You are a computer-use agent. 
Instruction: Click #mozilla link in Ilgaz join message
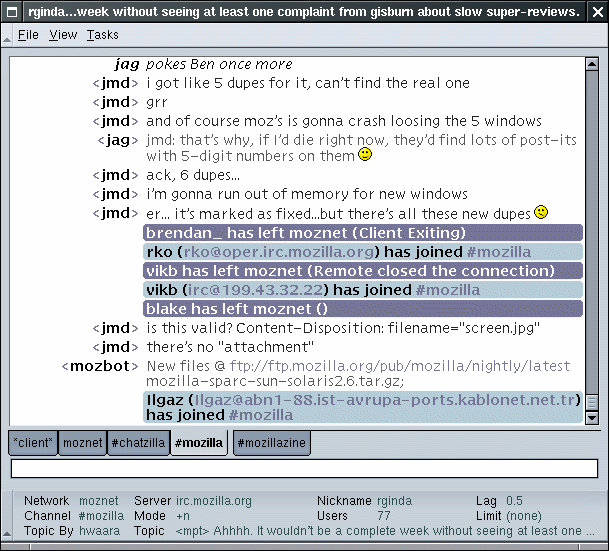[261, 415]
